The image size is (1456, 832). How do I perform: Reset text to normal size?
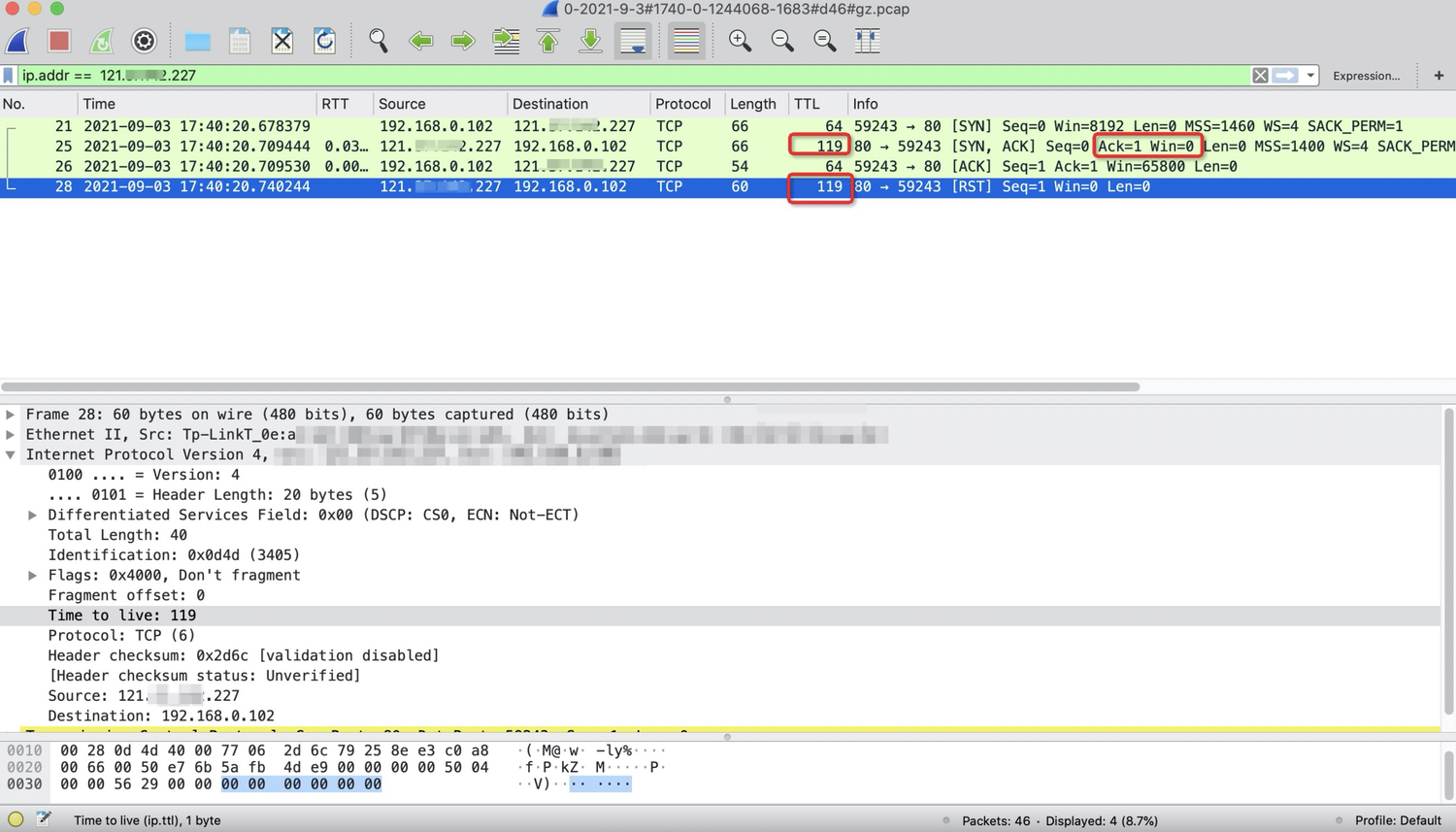click(x=825, y=41)
